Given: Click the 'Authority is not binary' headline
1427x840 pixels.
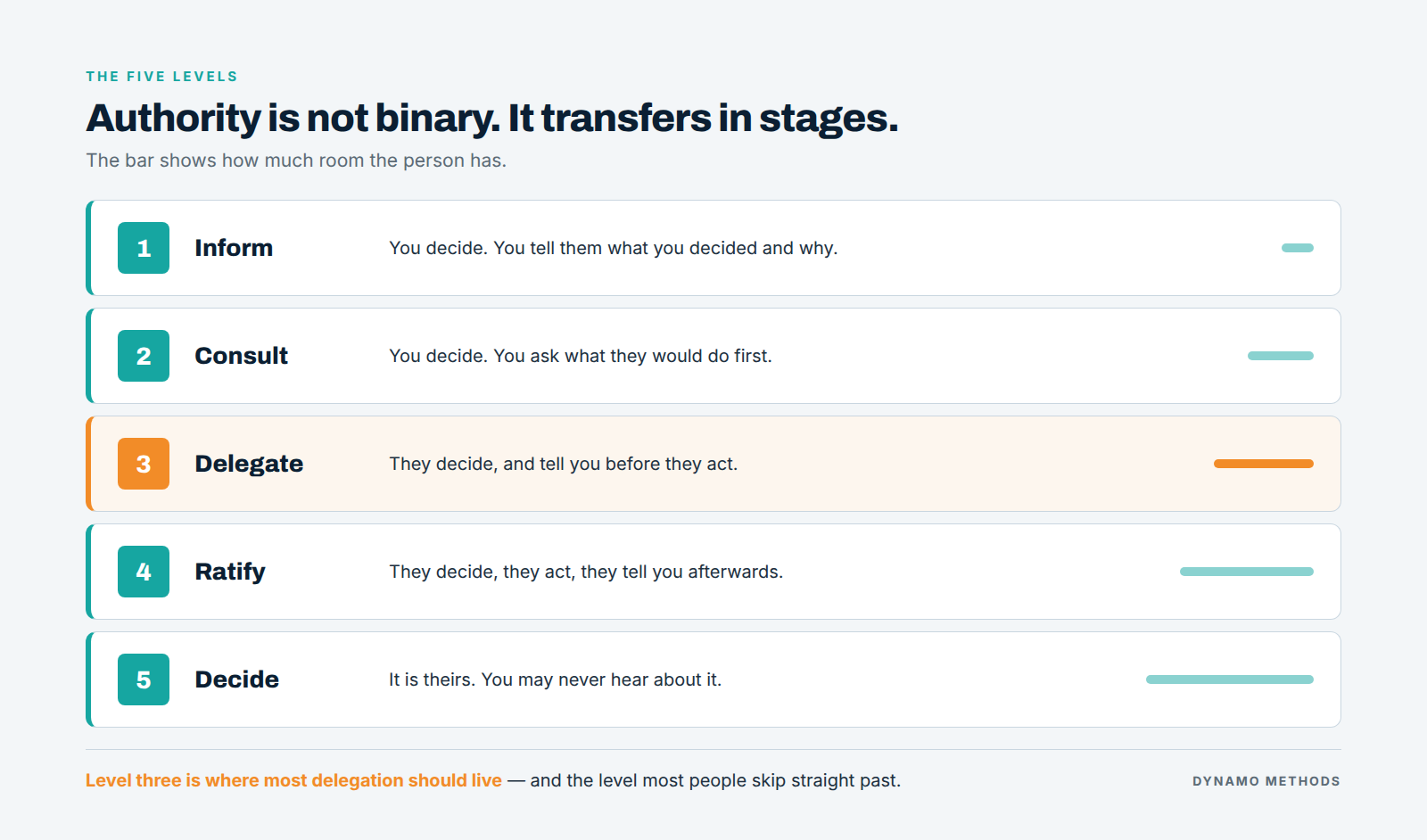Looking at the screenshot, I should pos(492,118).
